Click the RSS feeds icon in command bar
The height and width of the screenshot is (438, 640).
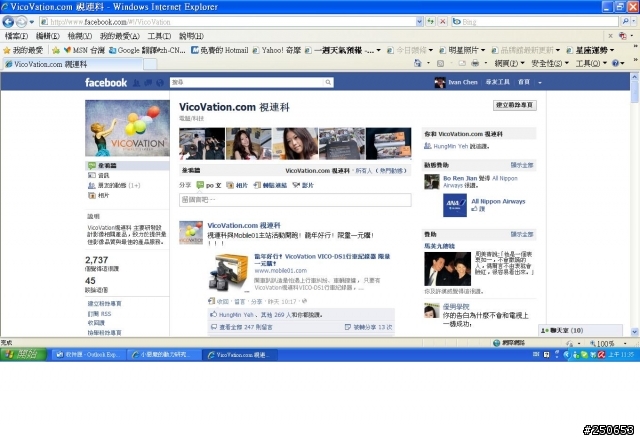tap(440, 63)
